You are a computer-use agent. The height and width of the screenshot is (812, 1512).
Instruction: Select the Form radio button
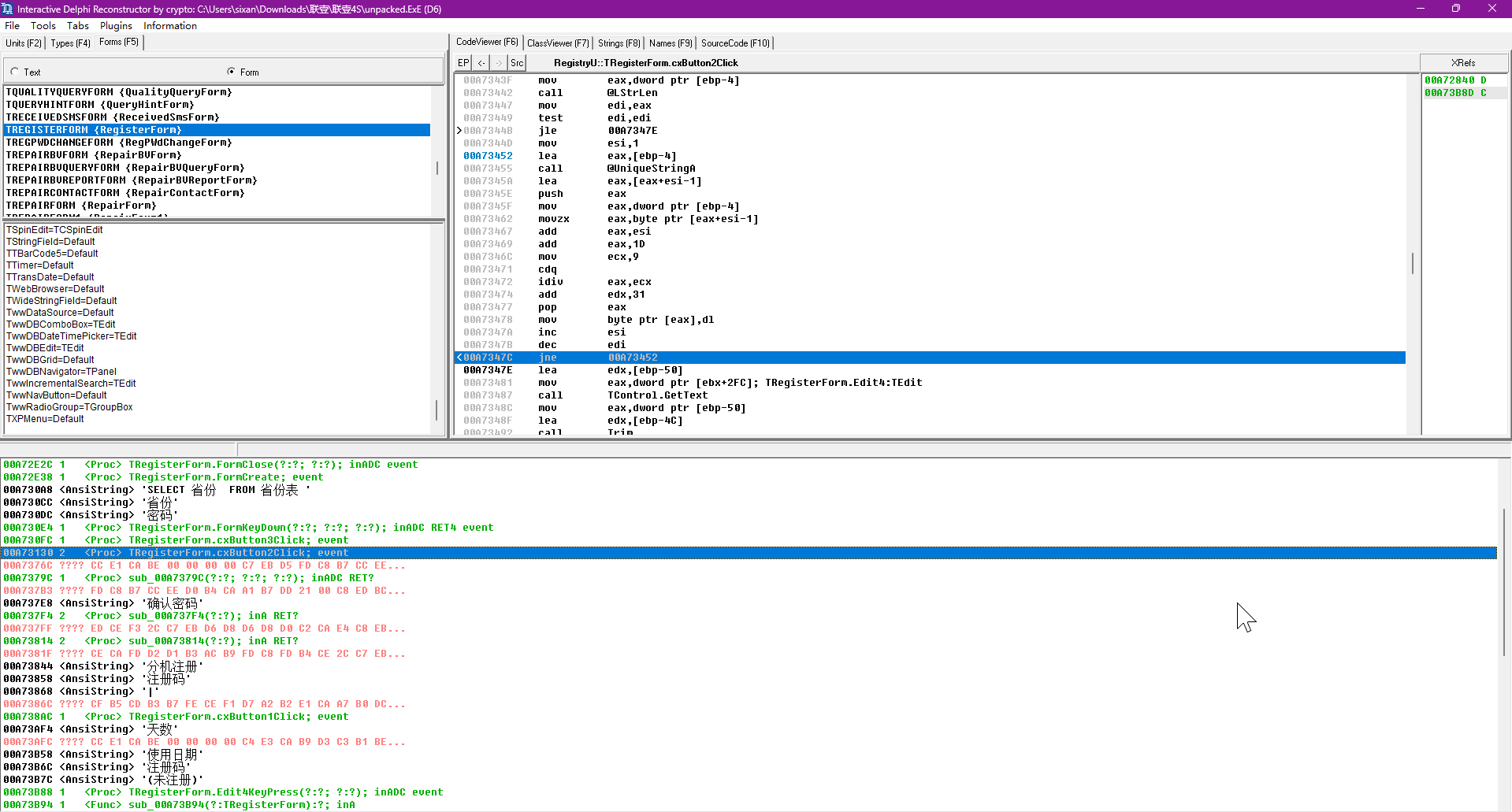tap(231, 72)
